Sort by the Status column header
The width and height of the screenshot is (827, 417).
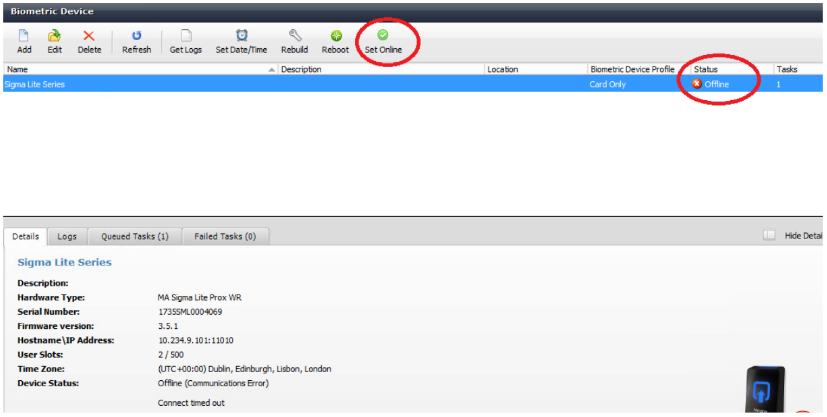729,69
